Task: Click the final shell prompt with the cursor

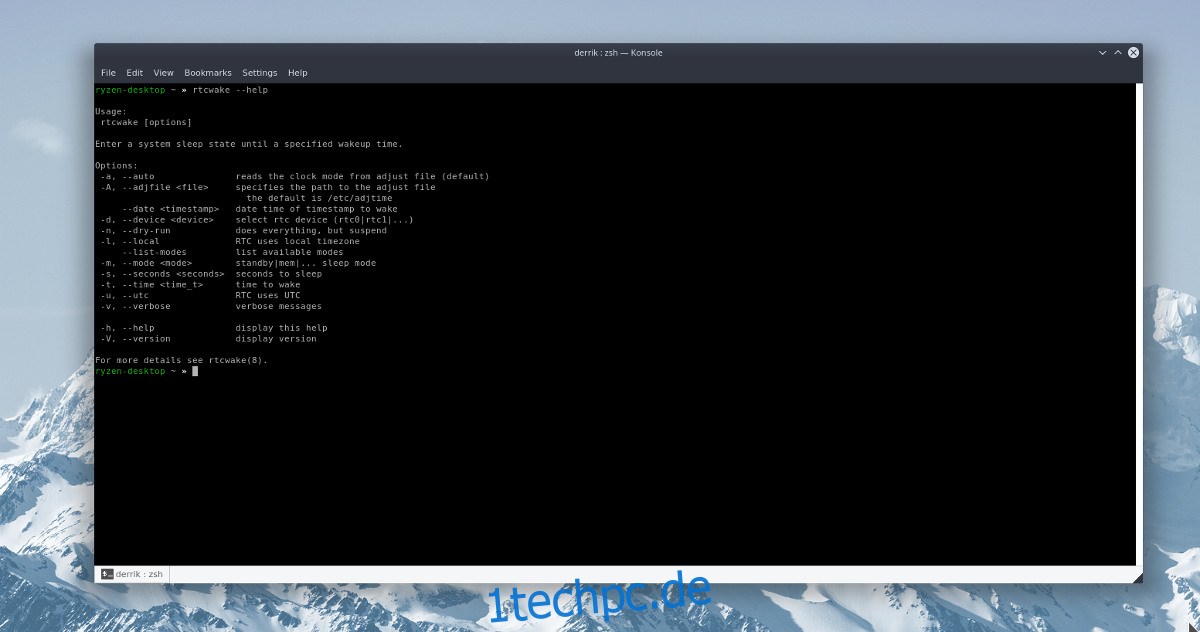Action: (147, 371)
